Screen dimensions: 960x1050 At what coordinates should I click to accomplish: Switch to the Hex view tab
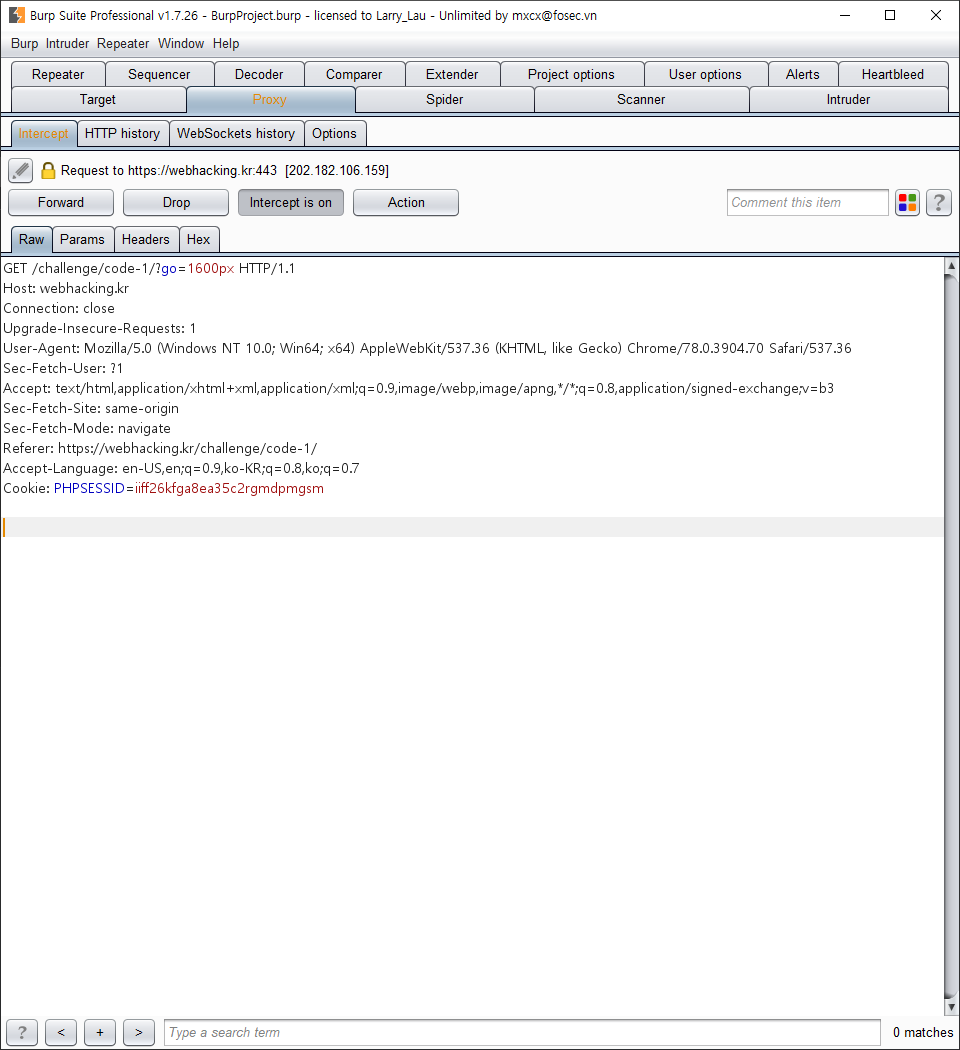198,239
